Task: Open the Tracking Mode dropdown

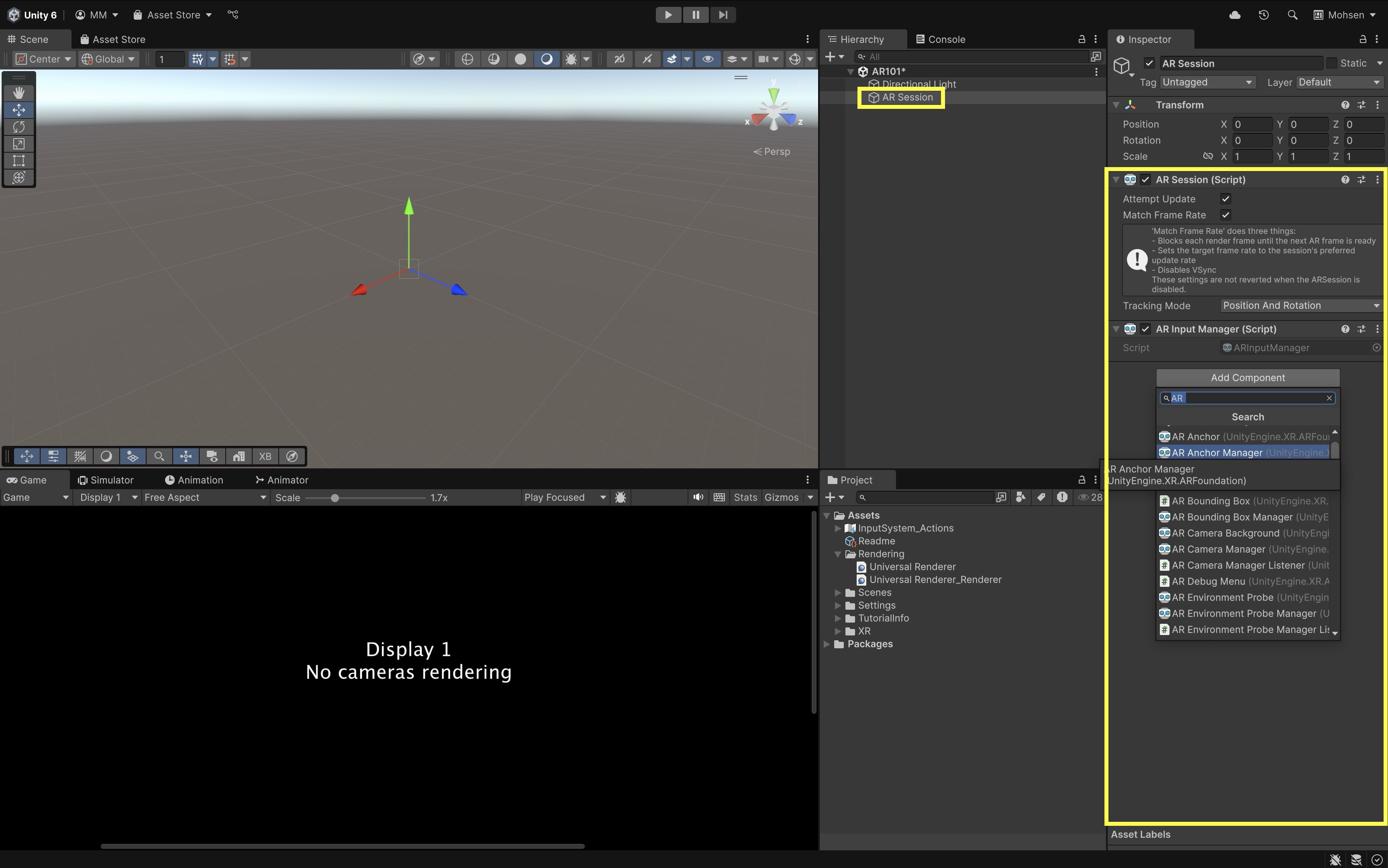Action: [x=1300, y=305]
